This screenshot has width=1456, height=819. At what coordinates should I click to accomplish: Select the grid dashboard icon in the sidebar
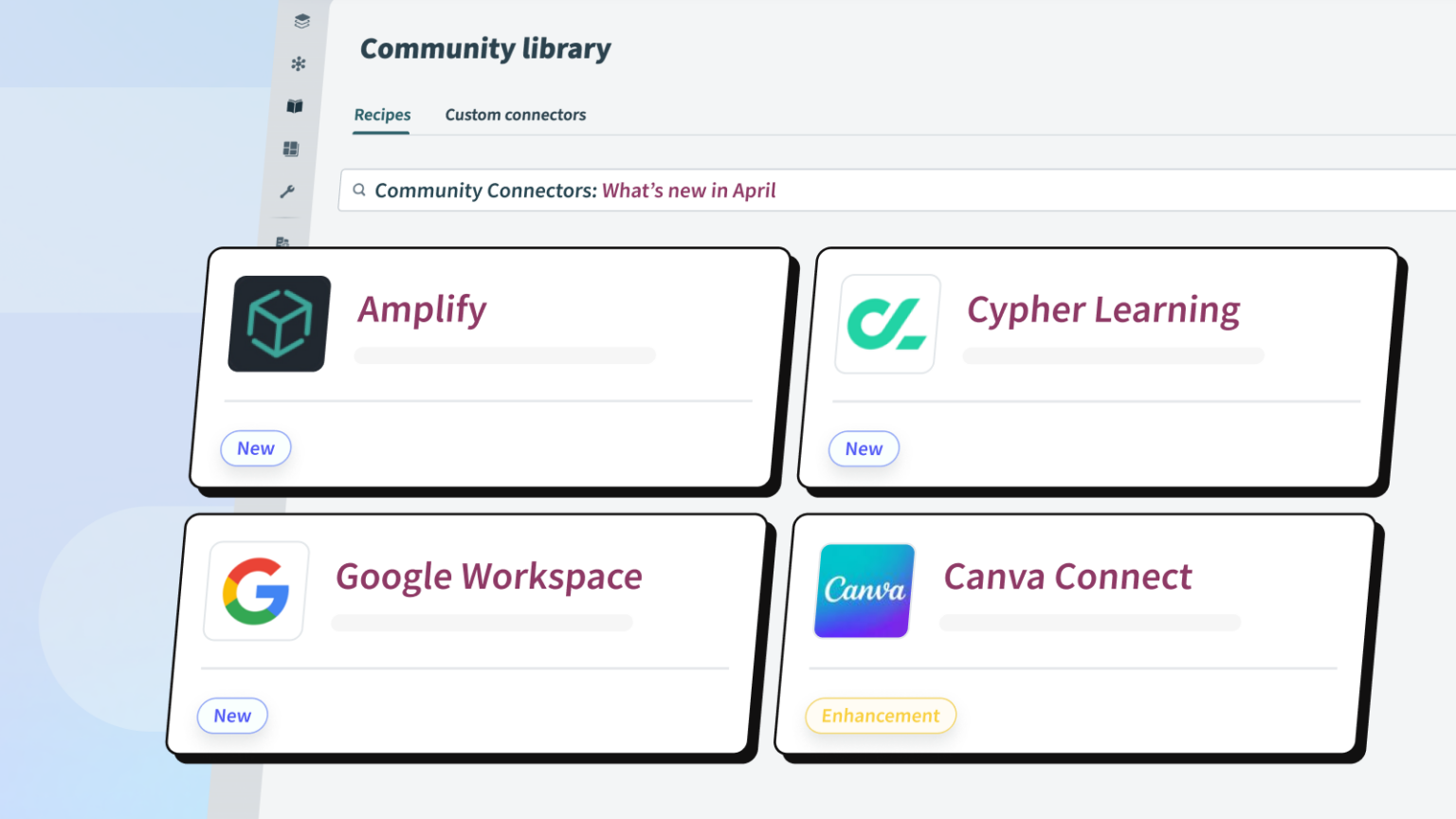click(x=291, y=148)
